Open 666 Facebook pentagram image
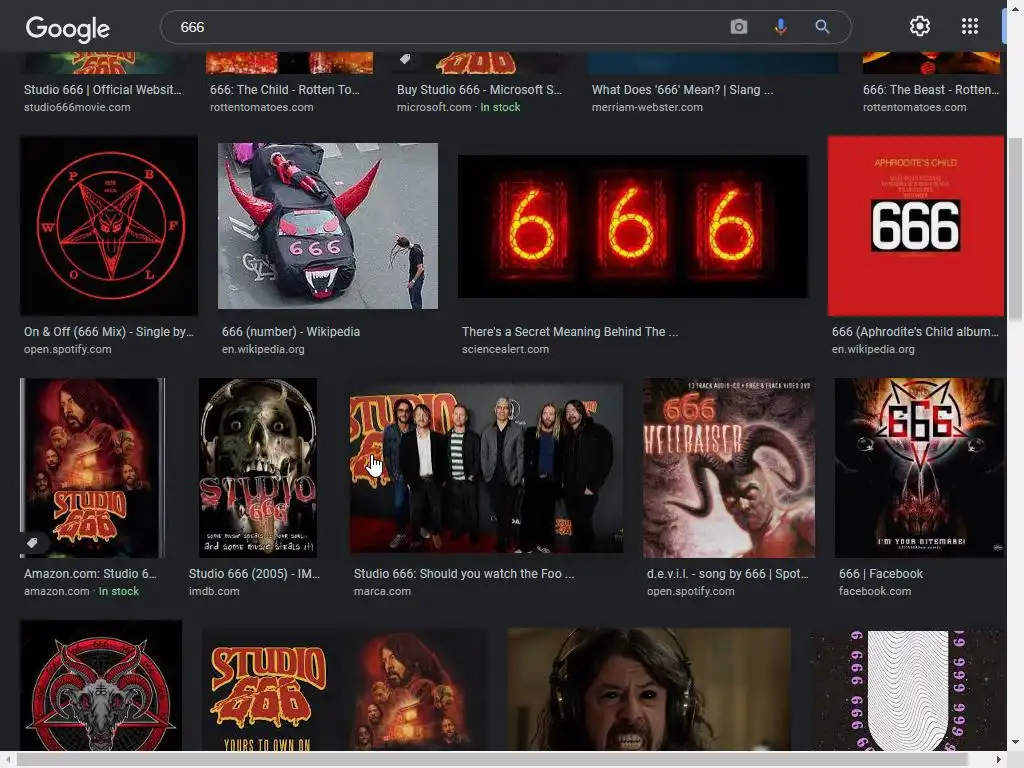1024x768 pixels. (x=920, y=468)
